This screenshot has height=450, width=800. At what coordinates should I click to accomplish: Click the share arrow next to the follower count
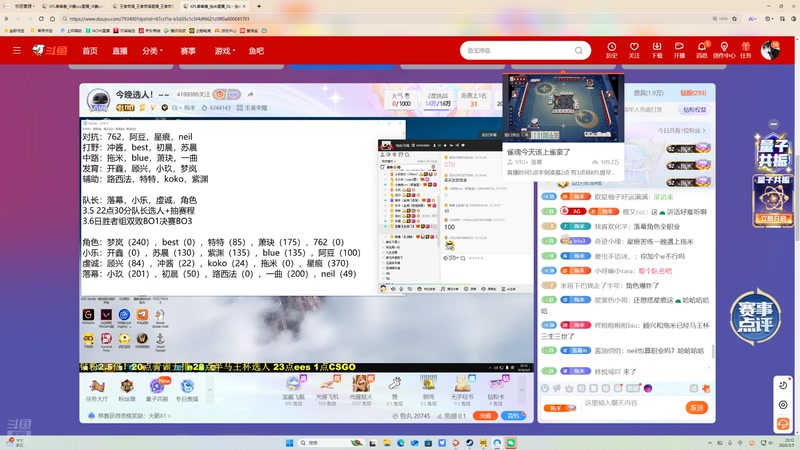tap(251, 94)
